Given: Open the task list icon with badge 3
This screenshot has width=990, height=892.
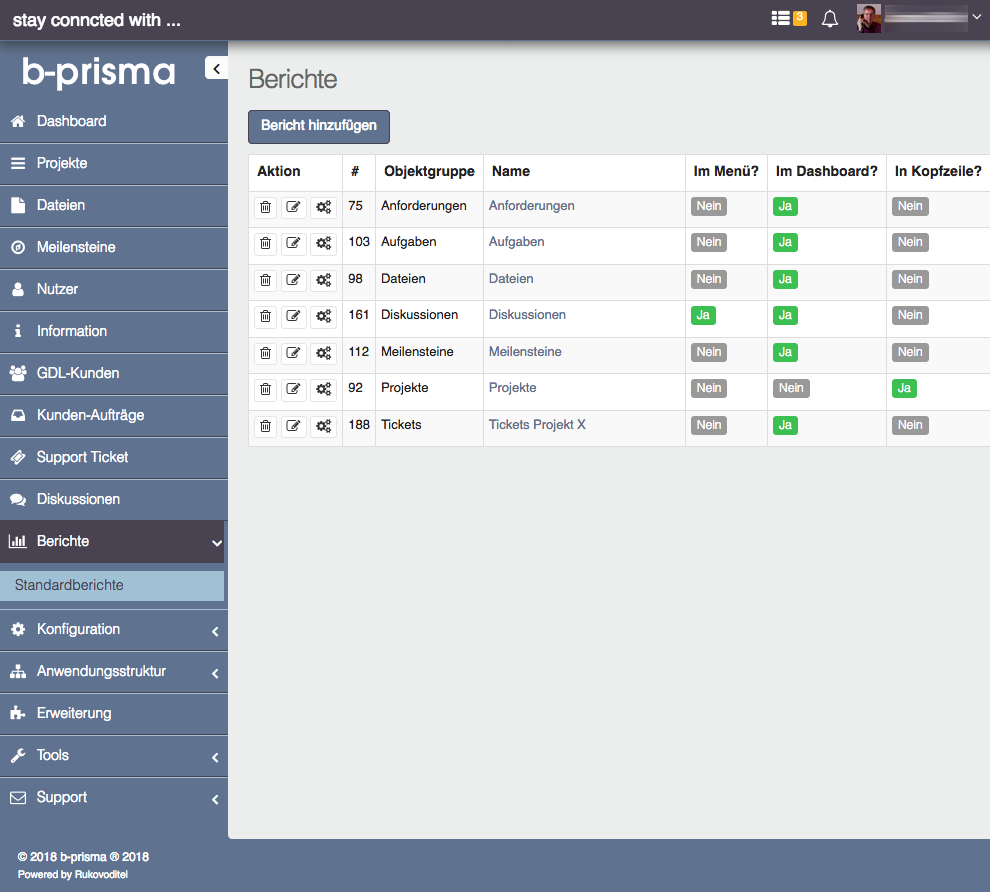Looking at the screenshot, I should (x=788, y=19).
